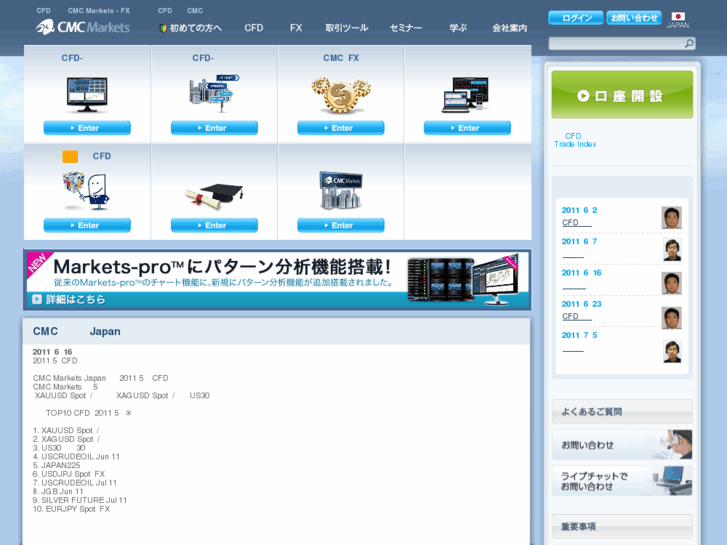
Task: Open the 2011 6 16 sidebar article
Action: point(574,286)
